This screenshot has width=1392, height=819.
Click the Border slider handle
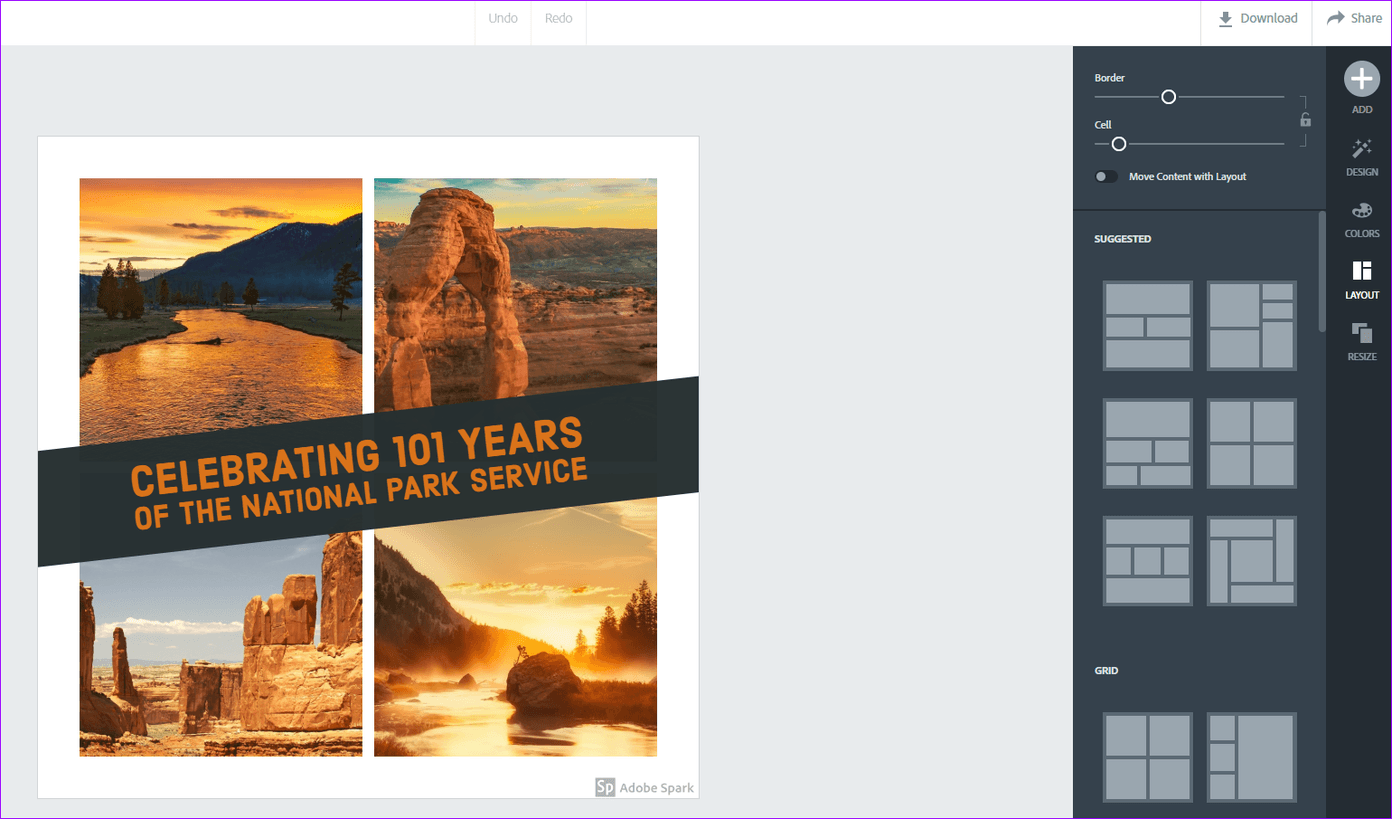pos(1168,97)
